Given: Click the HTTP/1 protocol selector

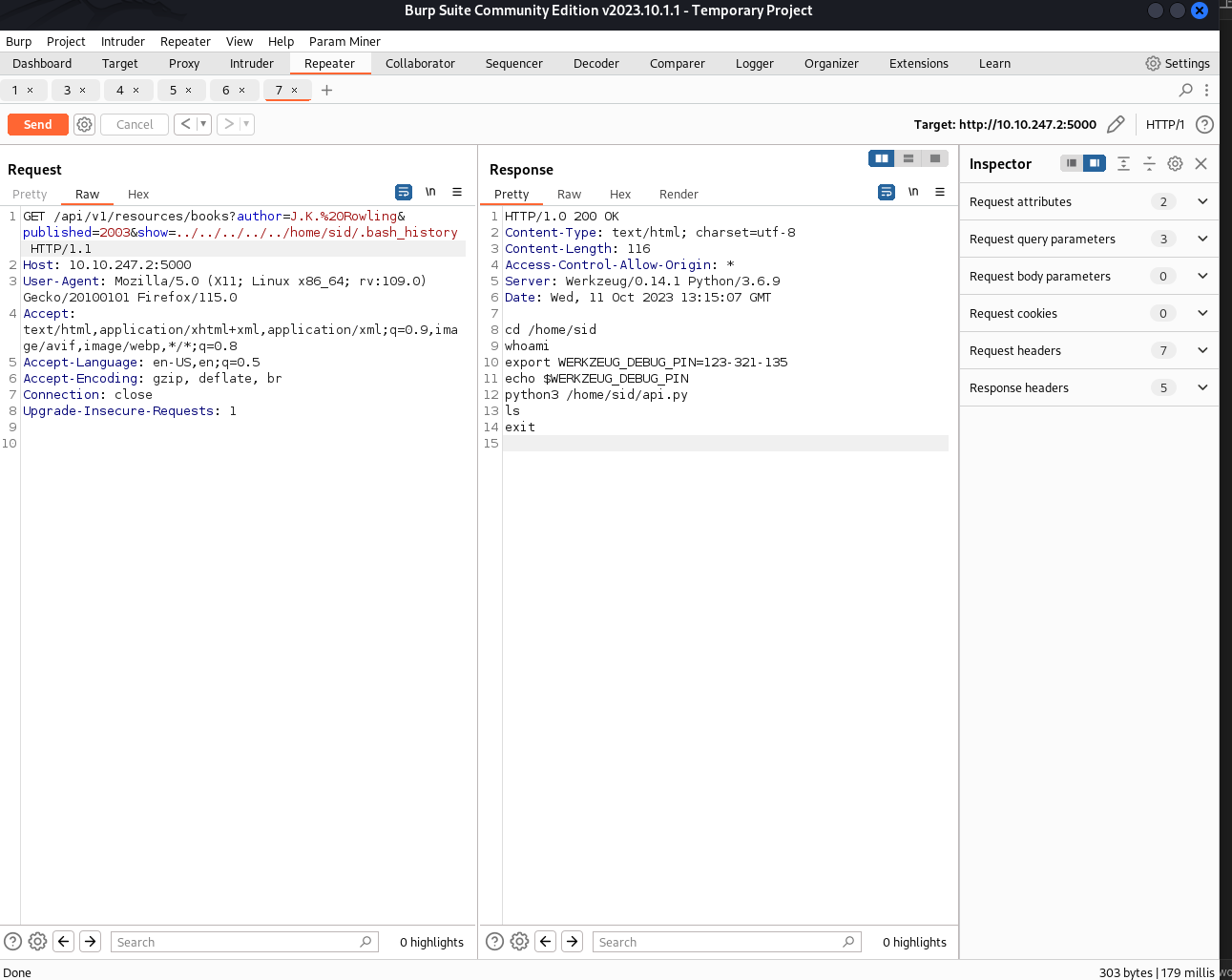Looking at the screenshot, I should pos(1164,125).
